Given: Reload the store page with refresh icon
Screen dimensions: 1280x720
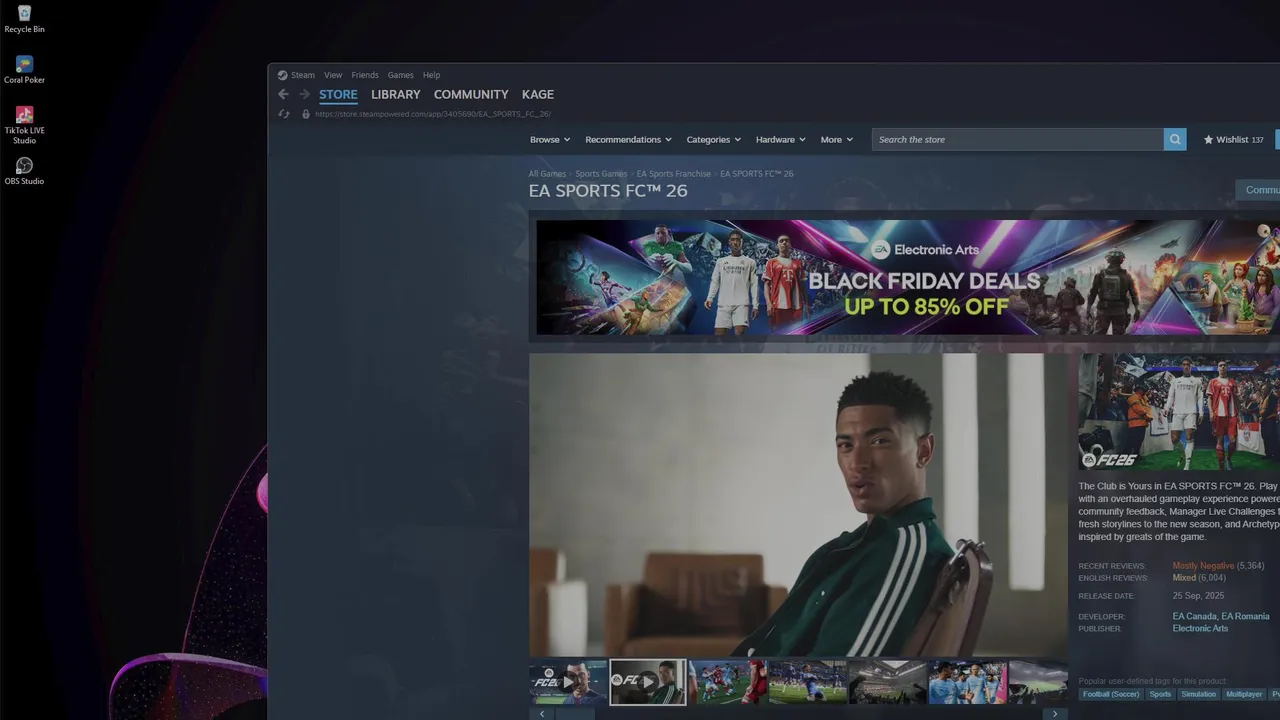Looking at the screenshot, I should (x=284, y=114).
